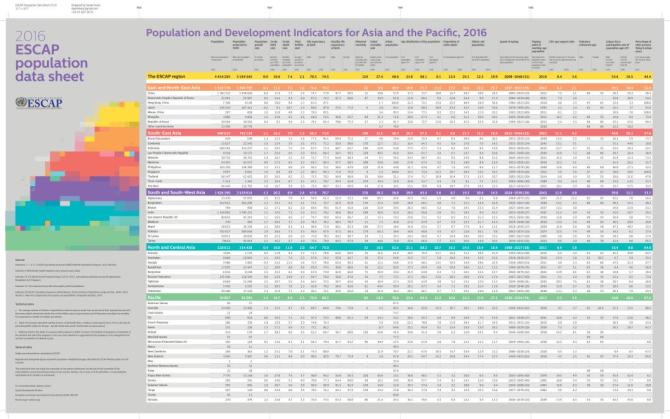Select 'Northern Mariana Islands' row label
This screenshot has height=419, width=670.
tap(163, 366)
